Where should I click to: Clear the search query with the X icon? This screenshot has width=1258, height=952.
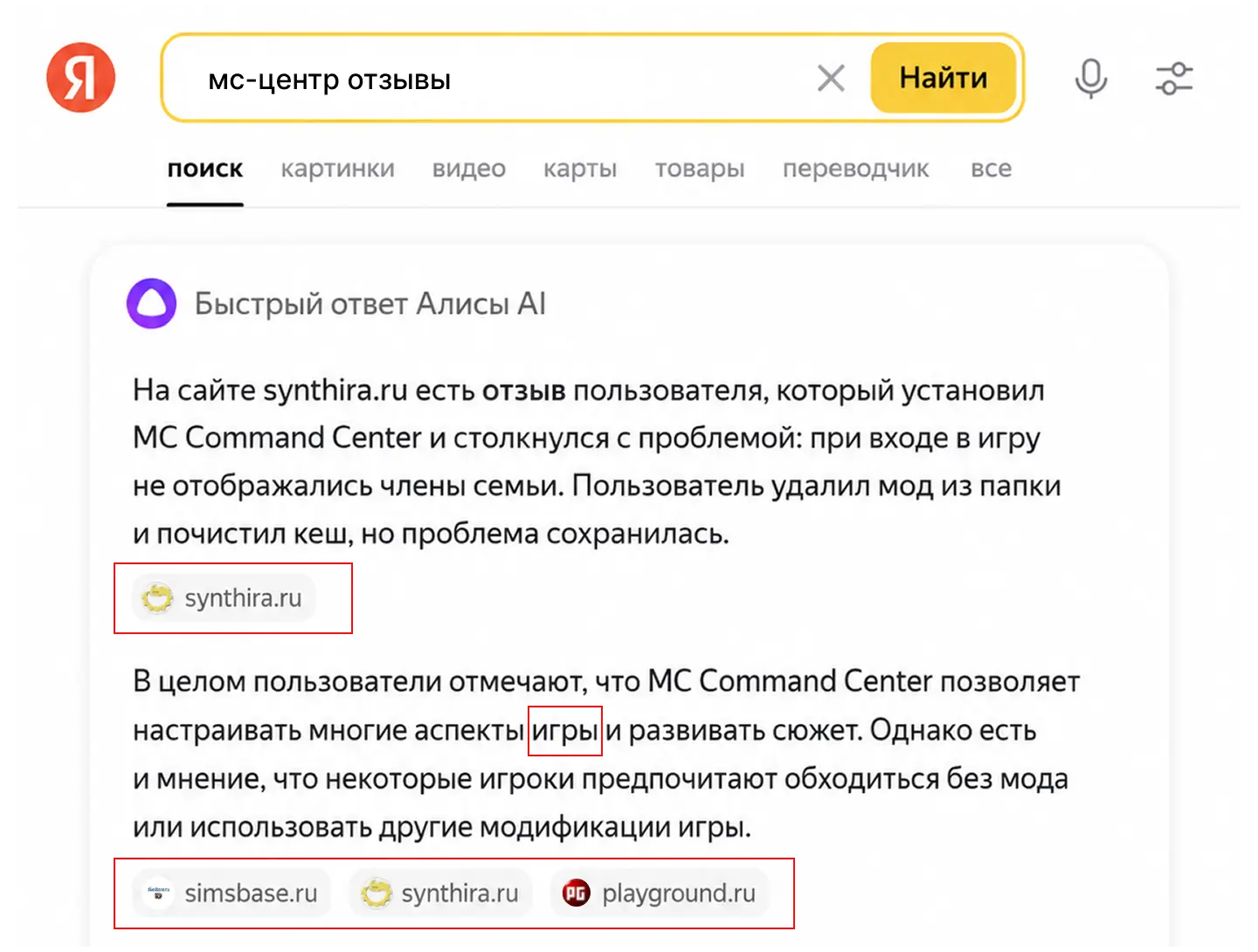831,78
